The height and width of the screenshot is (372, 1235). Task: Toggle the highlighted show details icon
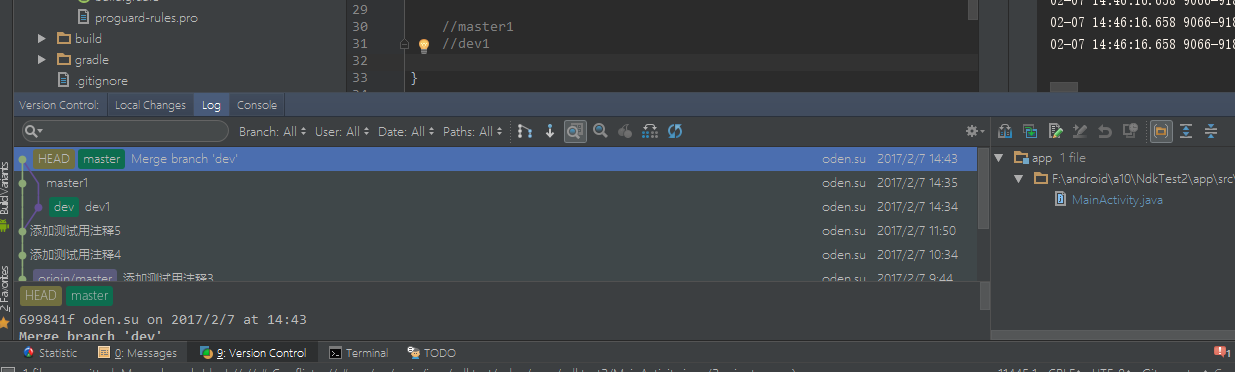[x=575, y=131]
